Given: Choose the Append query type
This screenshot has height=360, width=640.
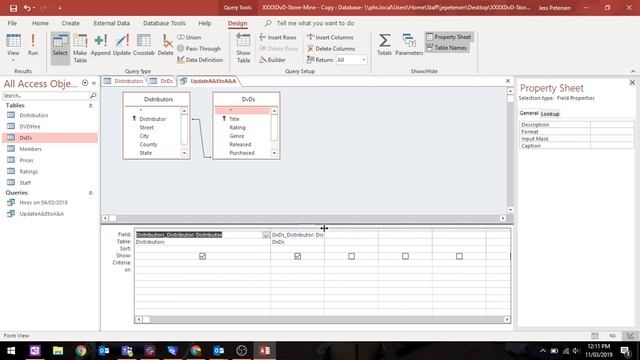Looking at the screenshot, I should pos(100,45).
